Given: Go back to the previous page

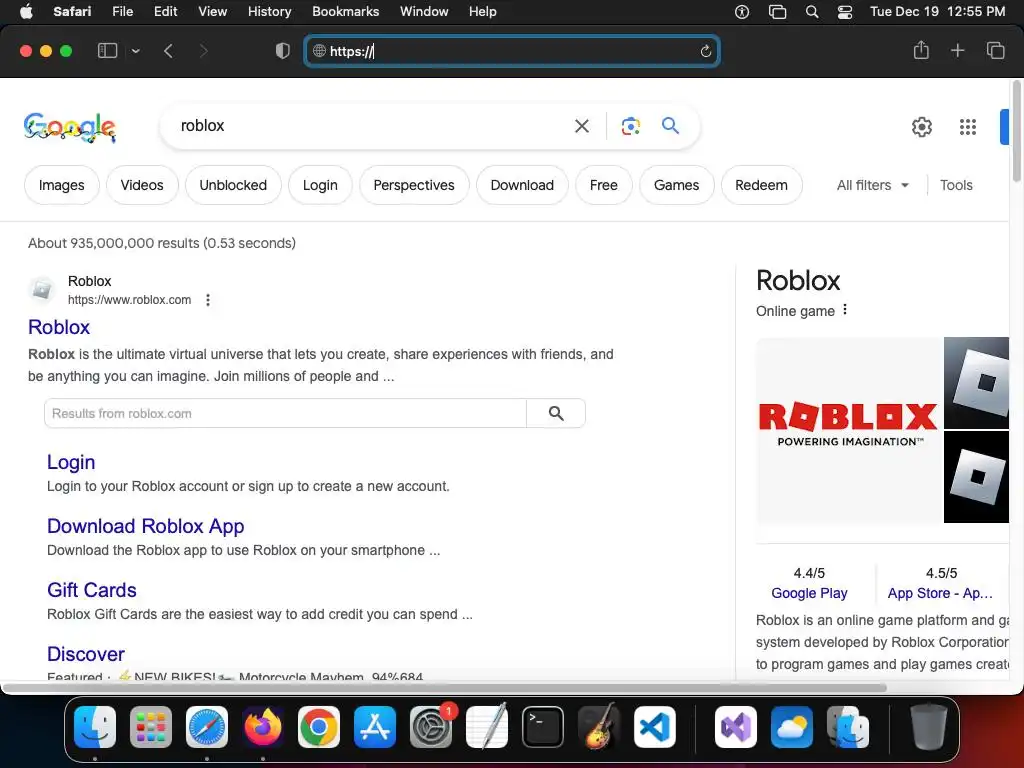Looking at the screenshot, I should pos(168,51).
